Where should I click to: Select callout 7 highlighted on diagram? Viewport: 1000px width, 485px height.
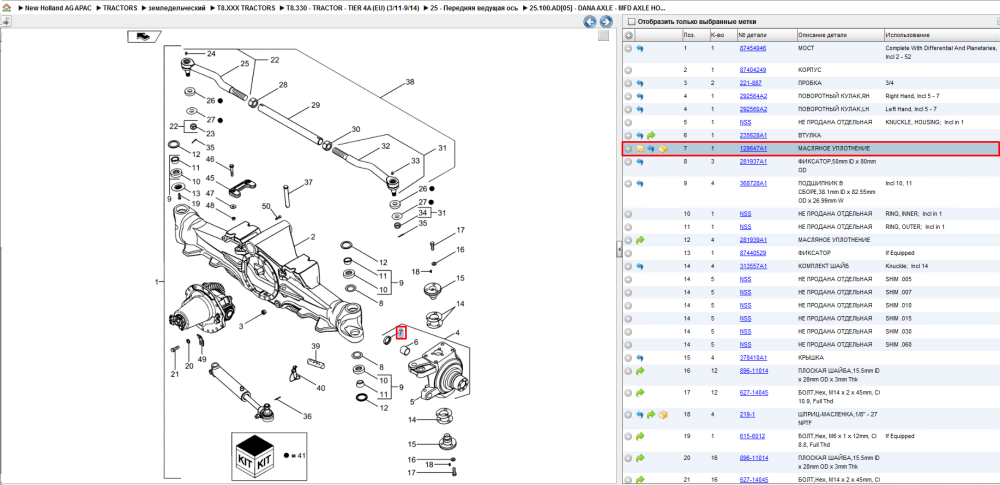point(401,332)
